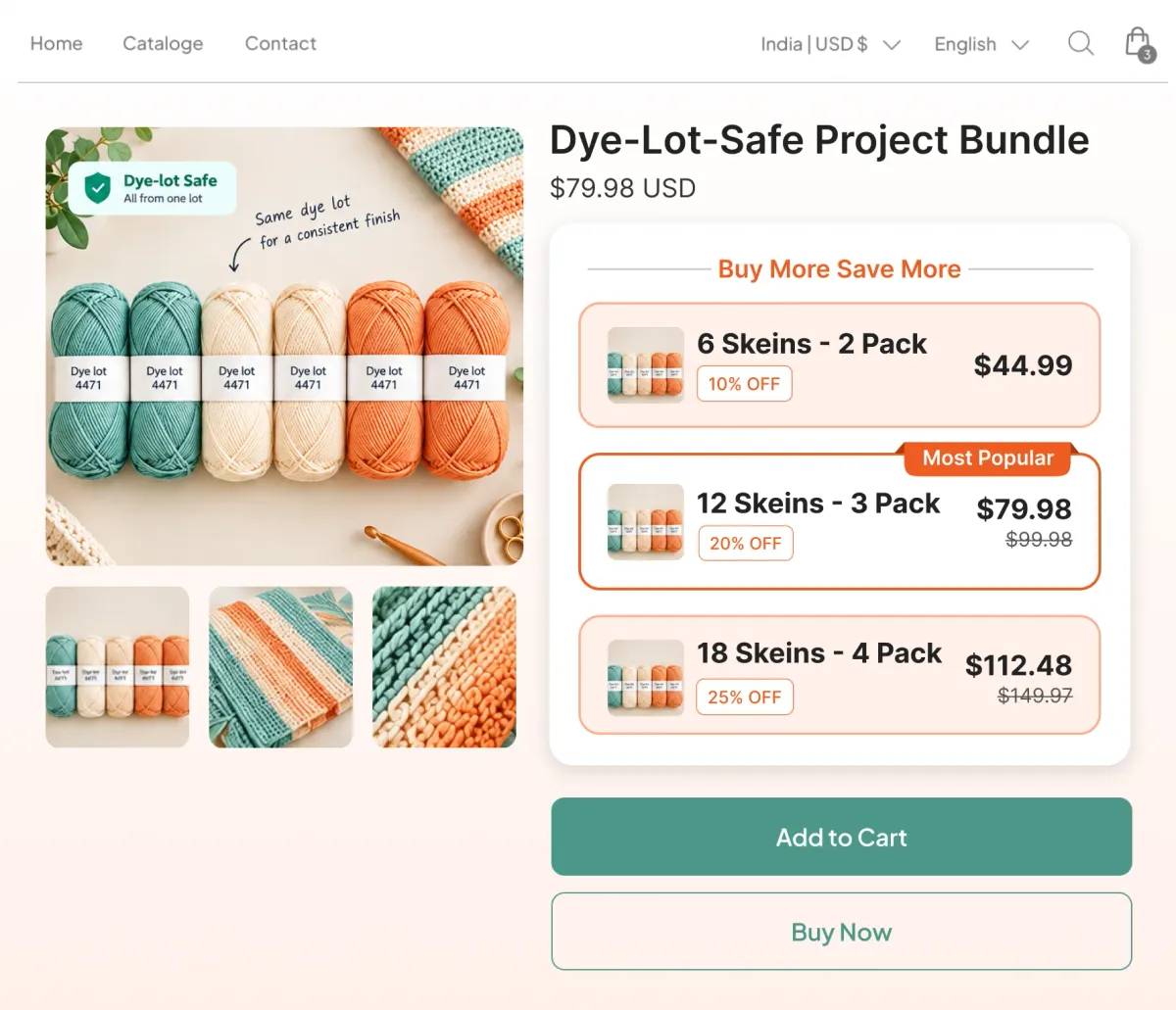The image size is (1176, 1010).
Task: Click the Add to Cart button
Action: click(x=841, y=837)
